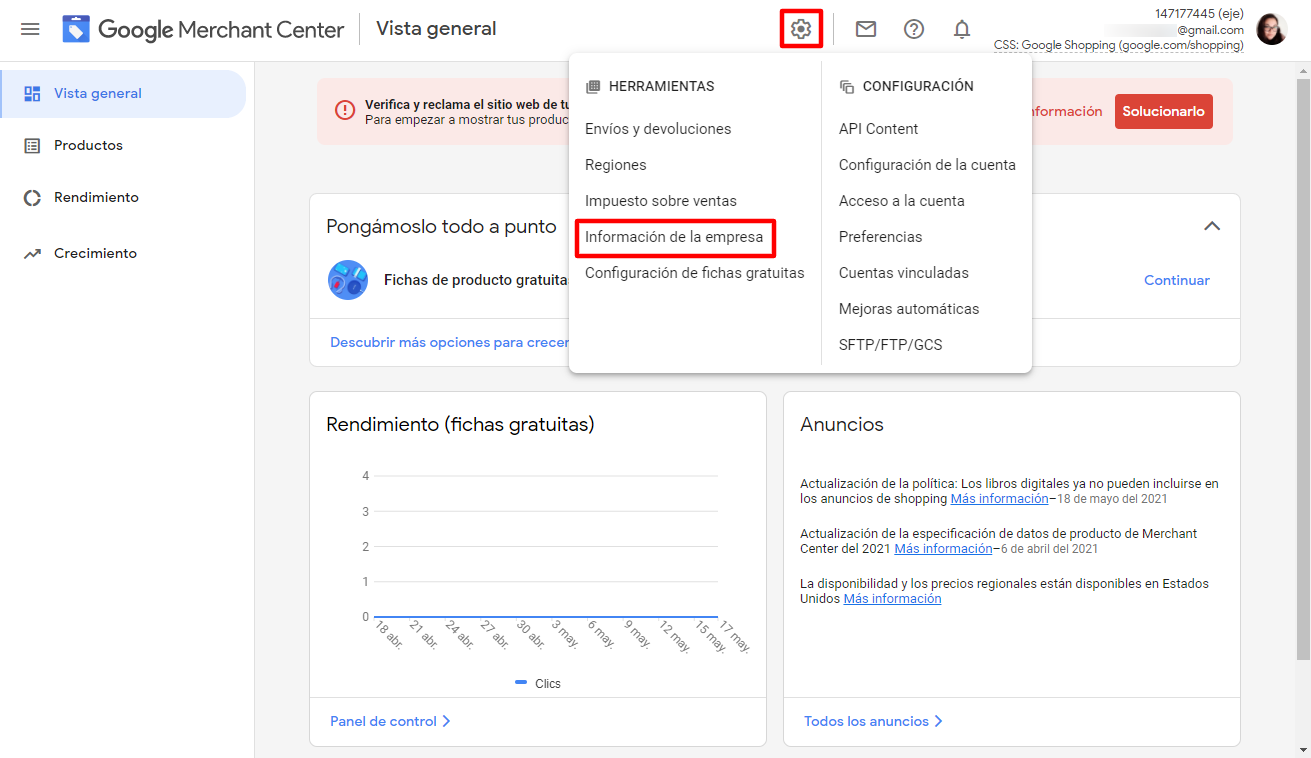1311x758 pixels.
Task: Click the CSS: Google Shopping text
Action: [1119, 45]
